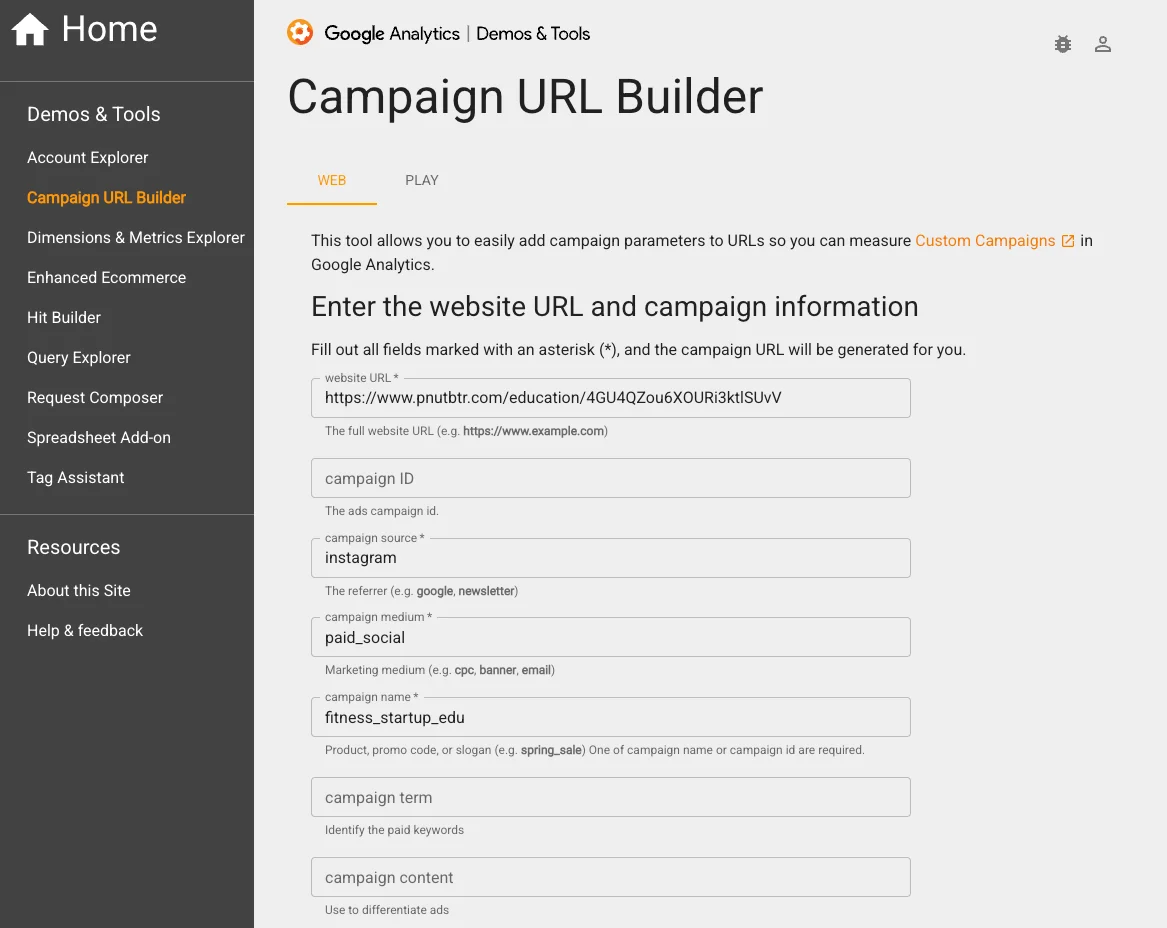1167x928 pixels.
Task: Navigate to Hit Builder
Action: [x=64, y=318]
